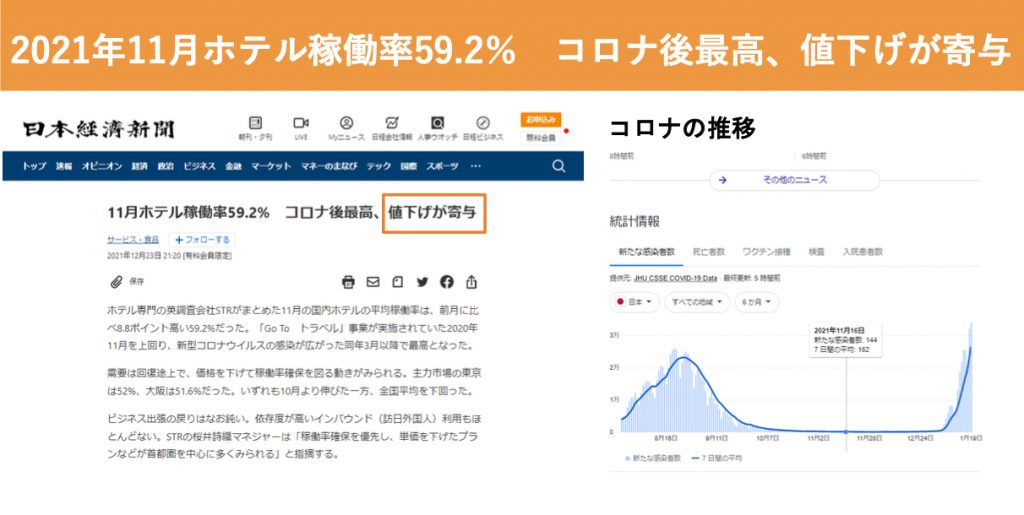The image size is (1024, 515).
Task: Open the LIVE video camera icon
Action: (x=300, y=126)
